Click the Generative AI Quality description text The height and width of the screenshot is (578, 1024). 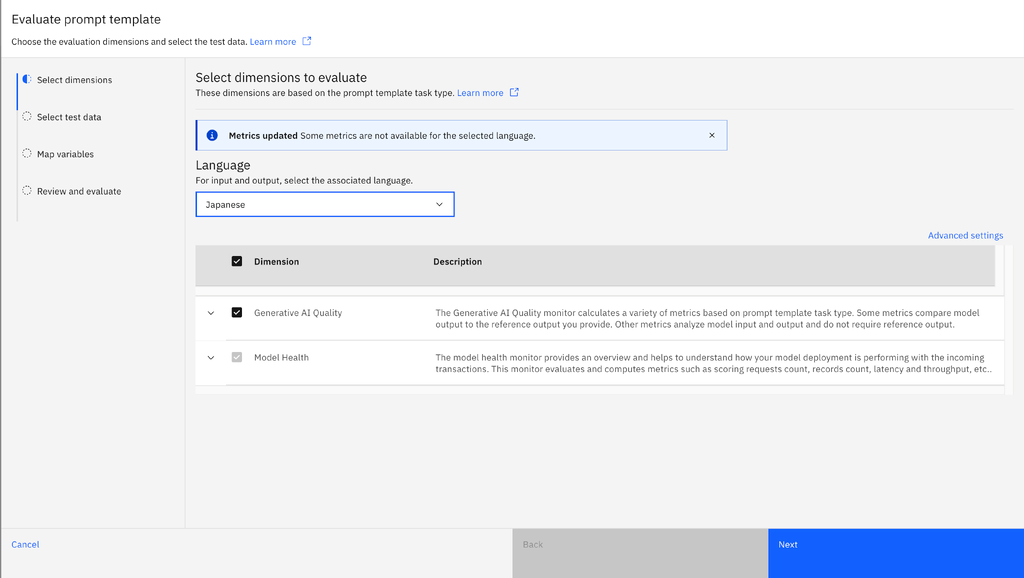(x=707, y=319)
